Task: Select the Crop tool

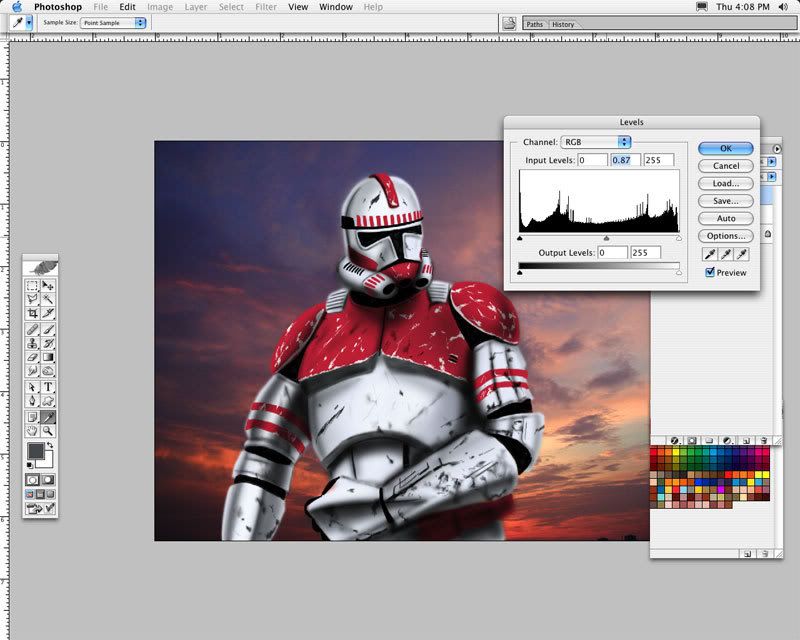Action: [x=33, y=313]
